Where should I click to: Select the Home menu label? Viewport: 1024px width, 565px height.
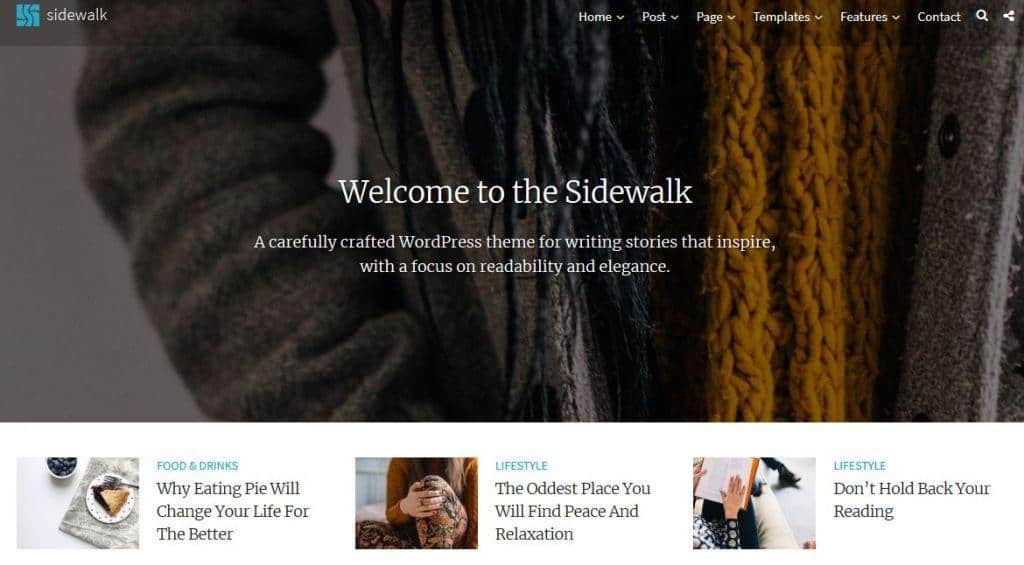pos(595,17)
